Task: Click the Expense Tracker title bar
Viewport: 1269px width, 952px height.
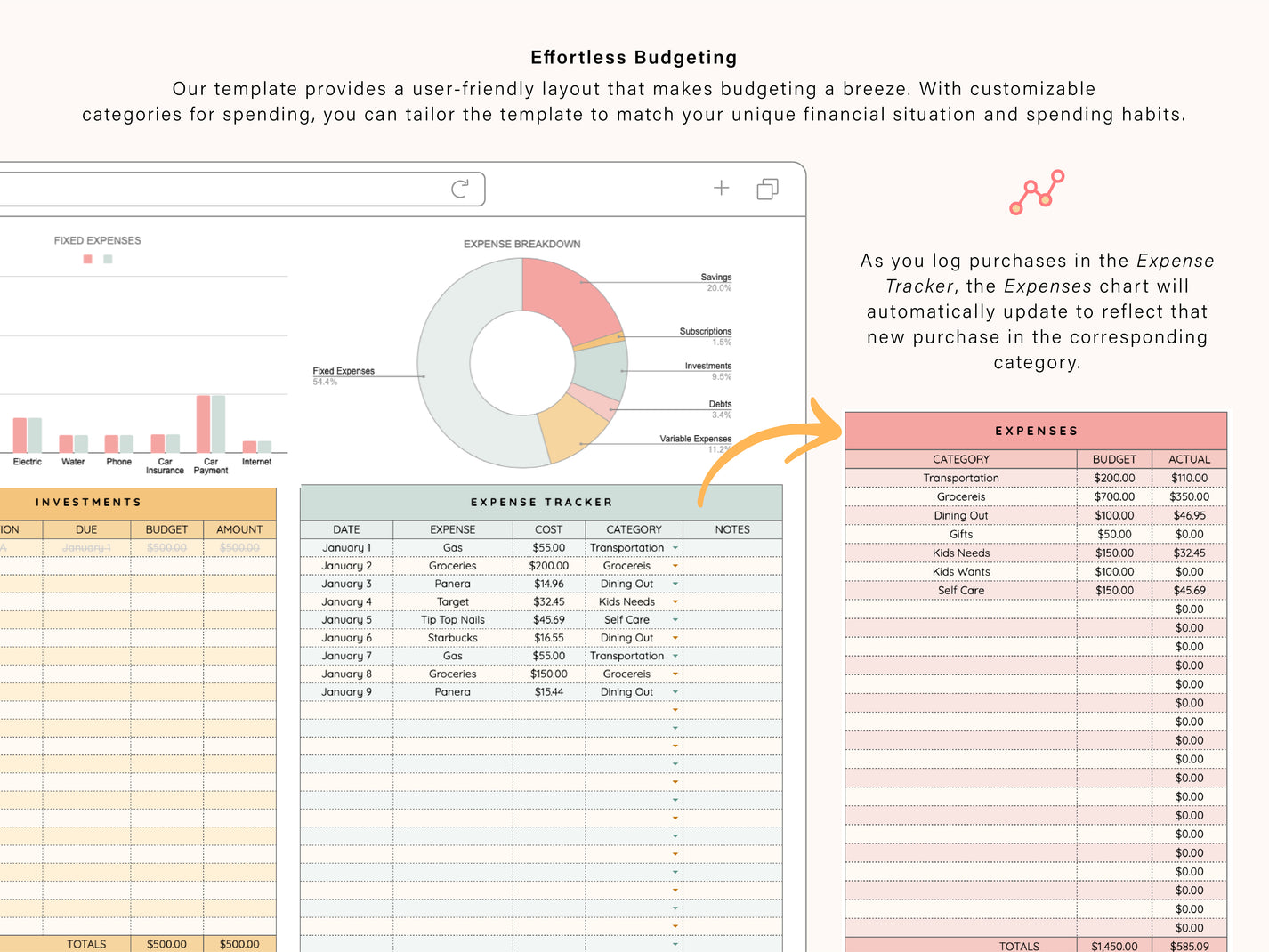Action: pos(540,502)
